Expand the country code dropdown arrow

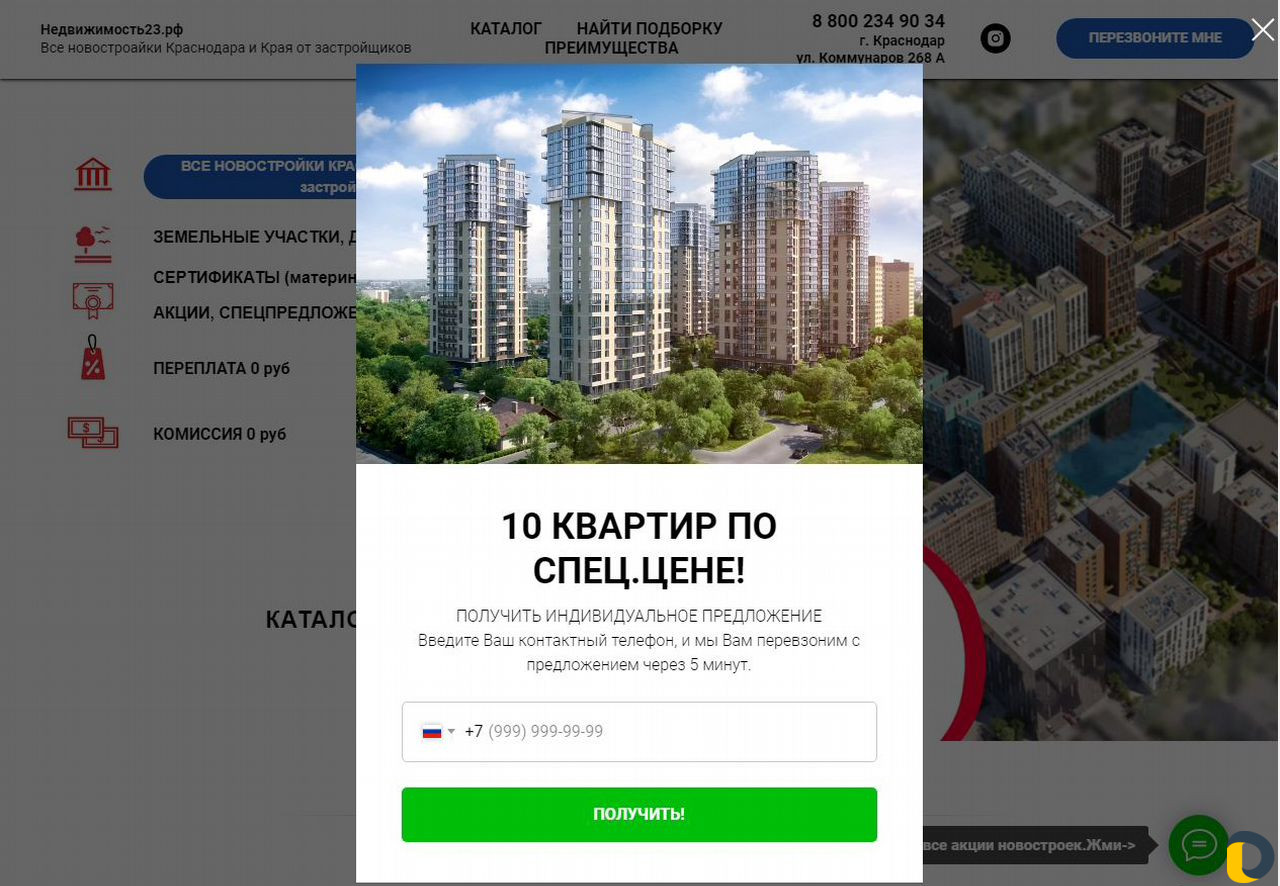tap(451, 732)
